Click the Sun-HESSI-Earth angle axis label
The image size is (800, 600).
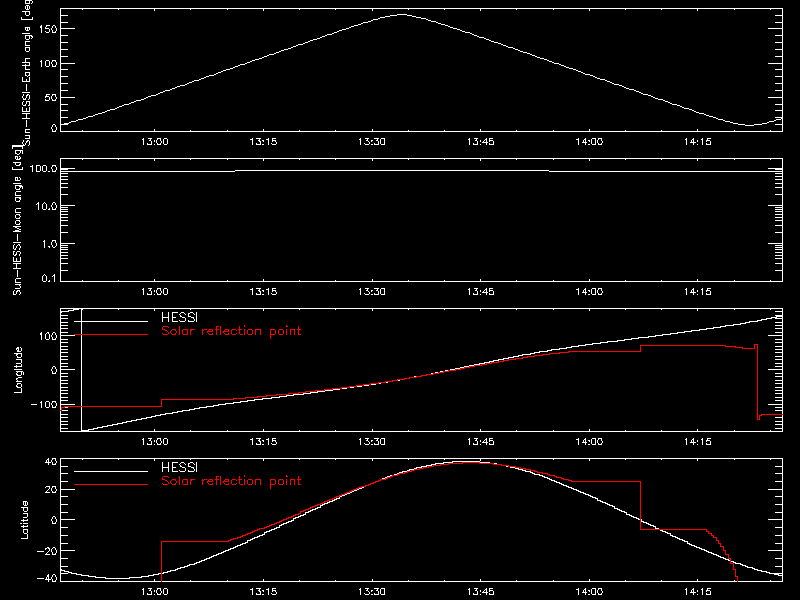point(27,71)
